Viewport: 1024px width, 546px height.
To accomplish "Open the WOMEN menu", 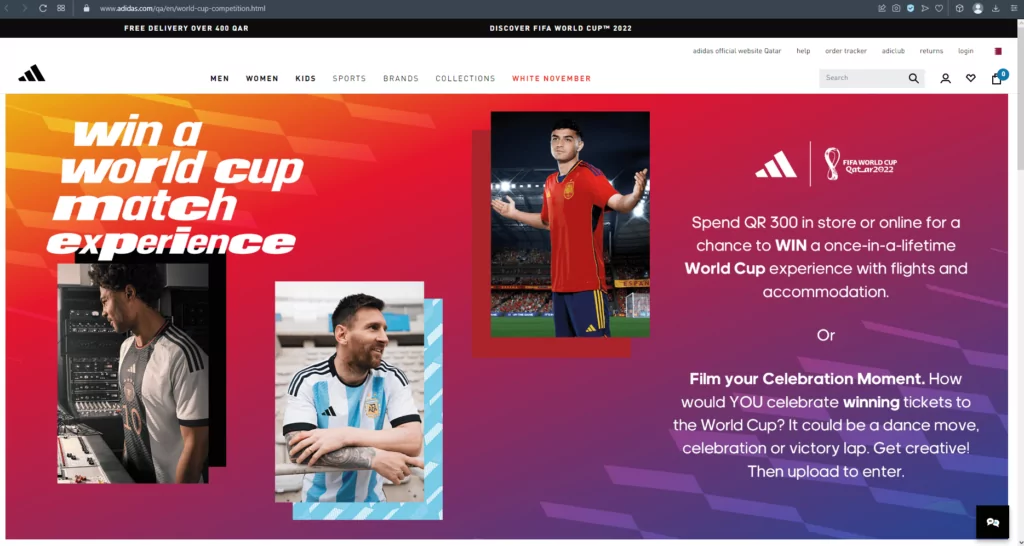I will (x=262, y=78).
